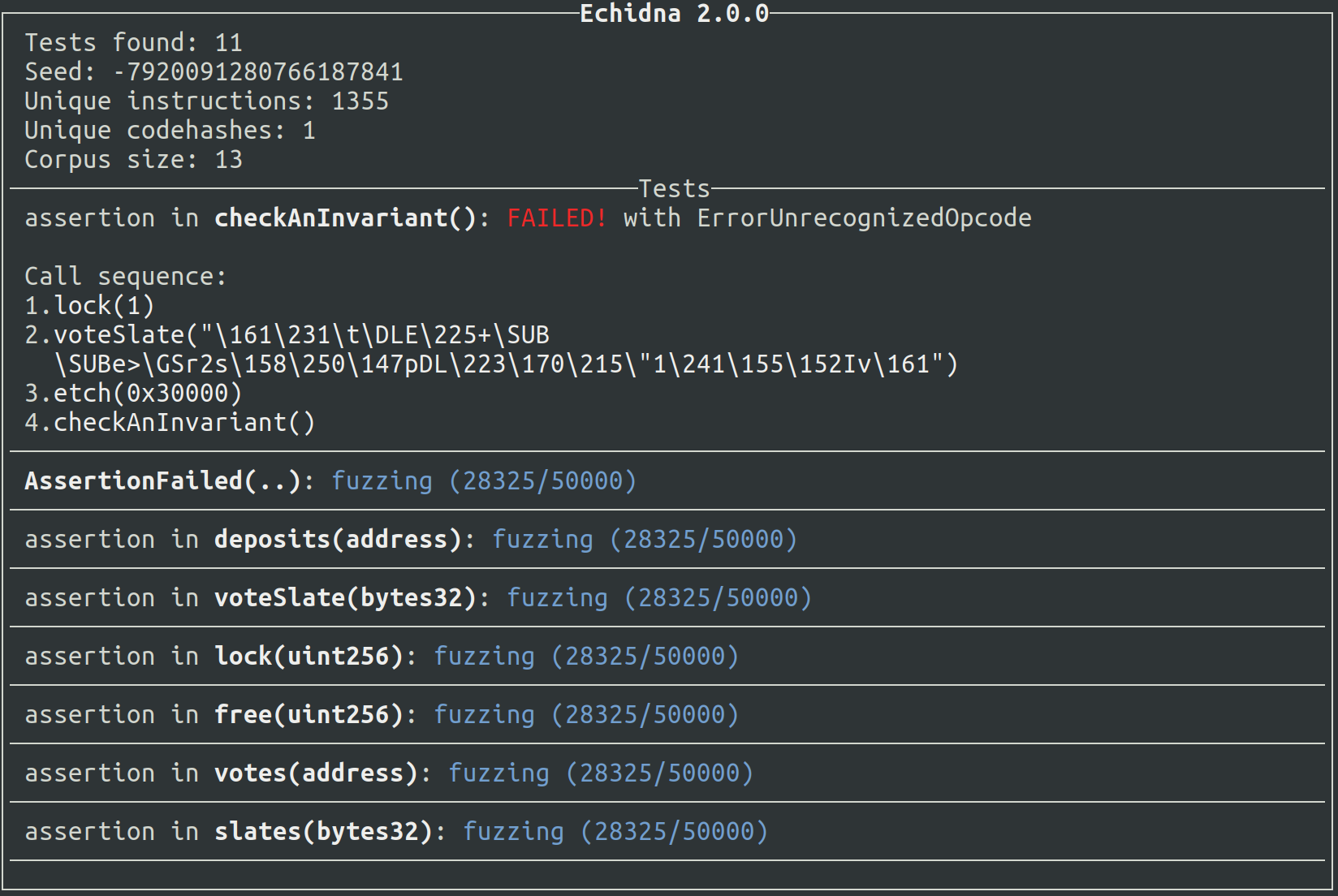Click fuzzing progress for lock(uint256)
The width and height of the screenshot is (1338, 896).
click(x=586, y=657)
